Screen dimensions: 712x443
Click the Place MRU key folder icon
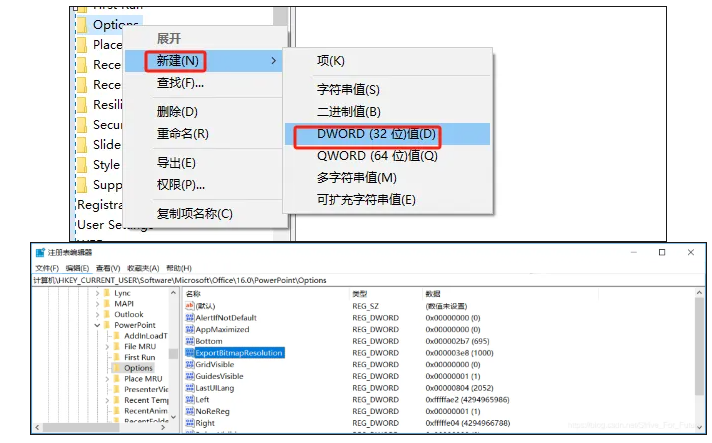tap(117, 379)
